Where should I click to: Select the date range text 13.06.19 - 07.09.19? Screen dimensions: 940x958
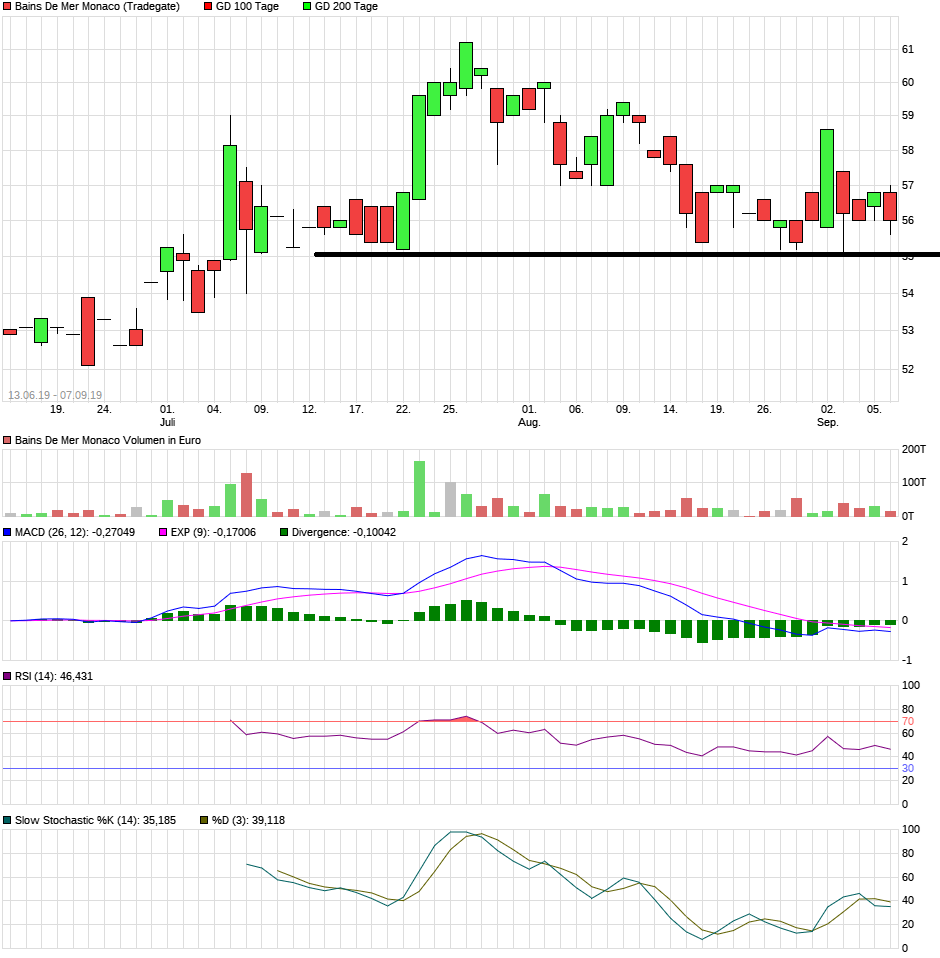[x=55, y=395]
